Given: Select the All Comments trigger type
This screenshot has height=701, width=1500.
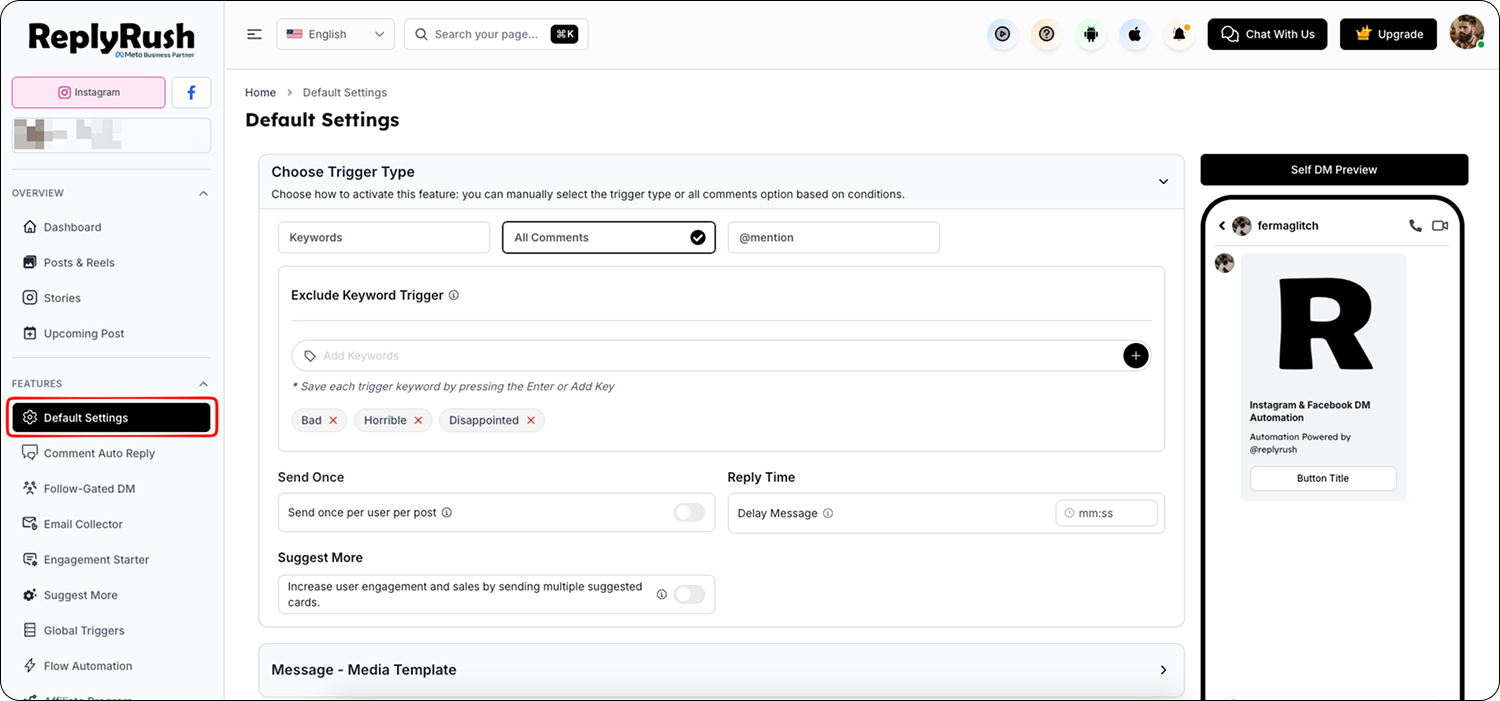Looking at the screenshot, I should 609,237.
